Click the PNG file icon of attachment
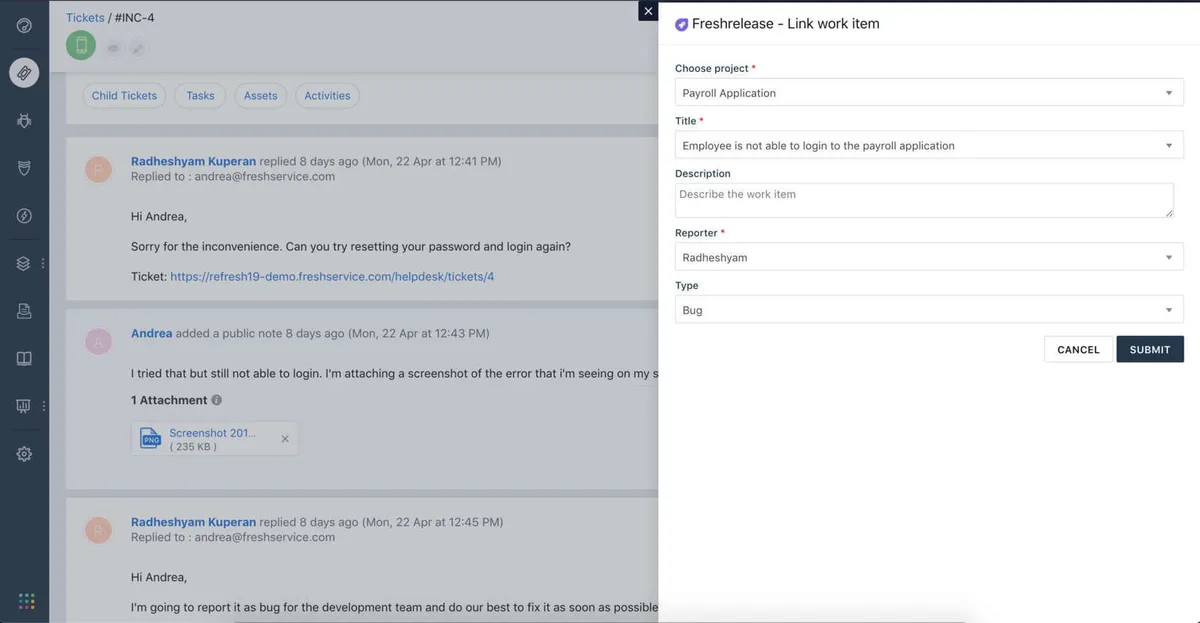1200x623 pixels. (150, 438)
